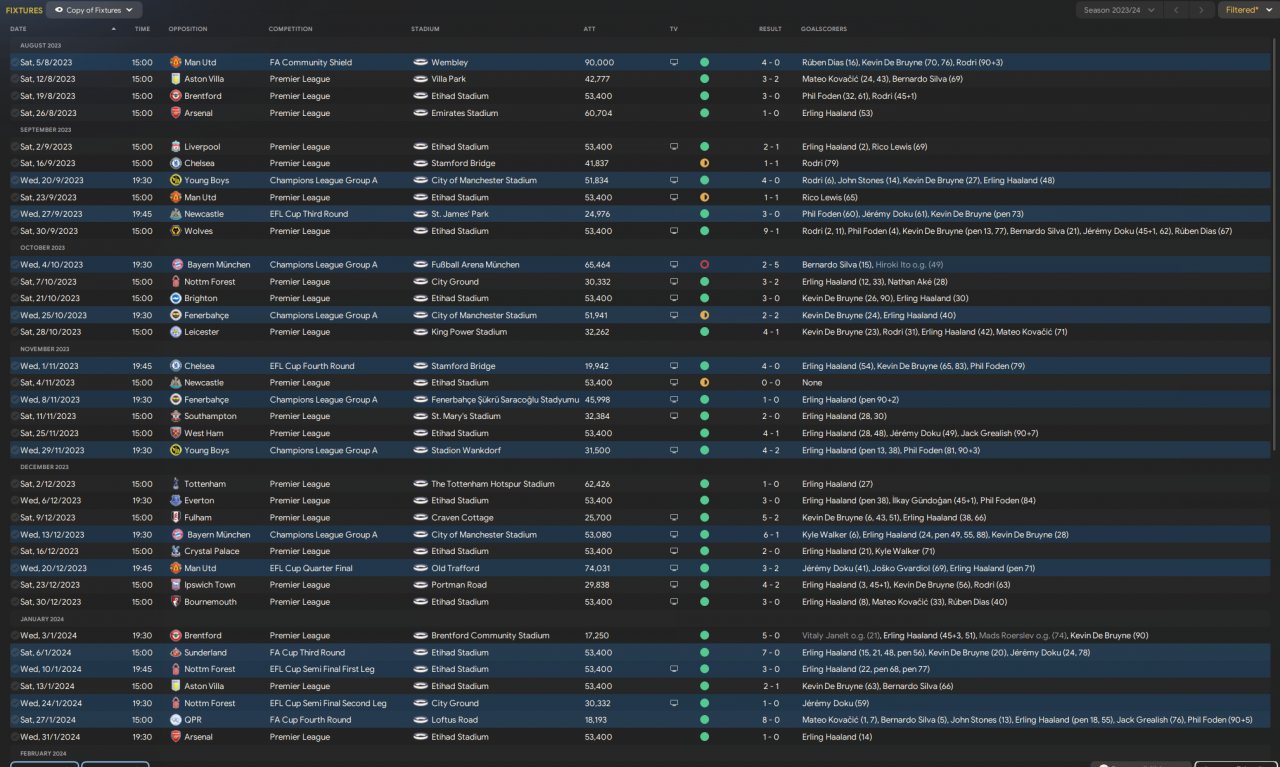Open the King Power Stadium link
Screen dimensions: 1280x767
[x=469, y=332]
